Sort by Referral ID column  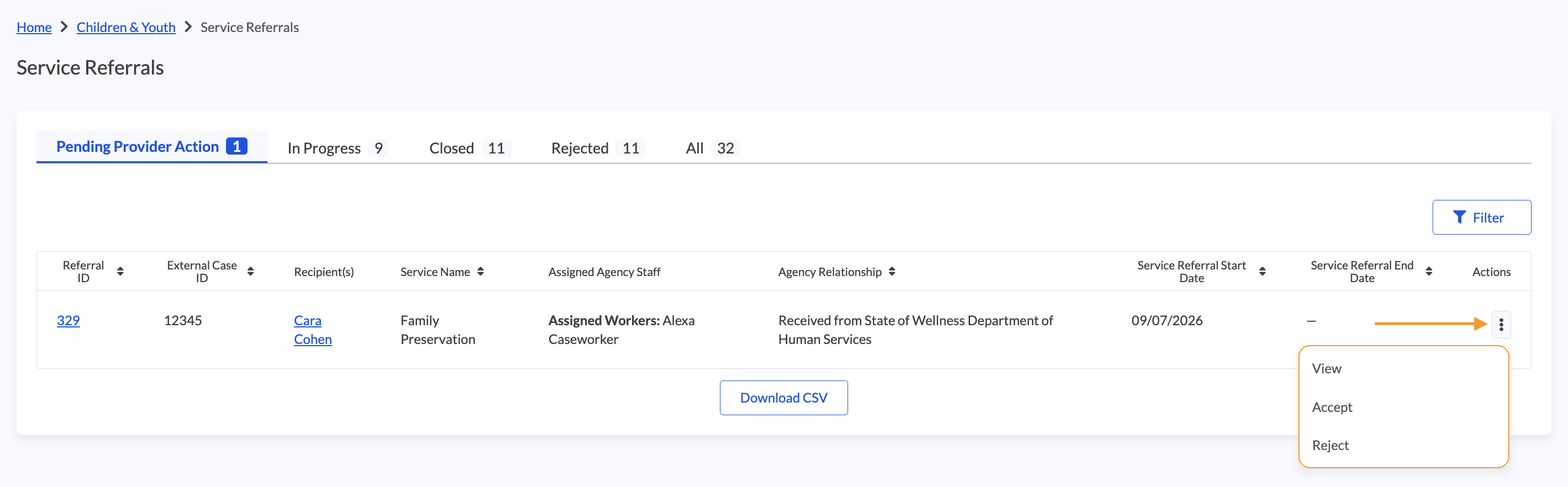click(x=120, y=272)
